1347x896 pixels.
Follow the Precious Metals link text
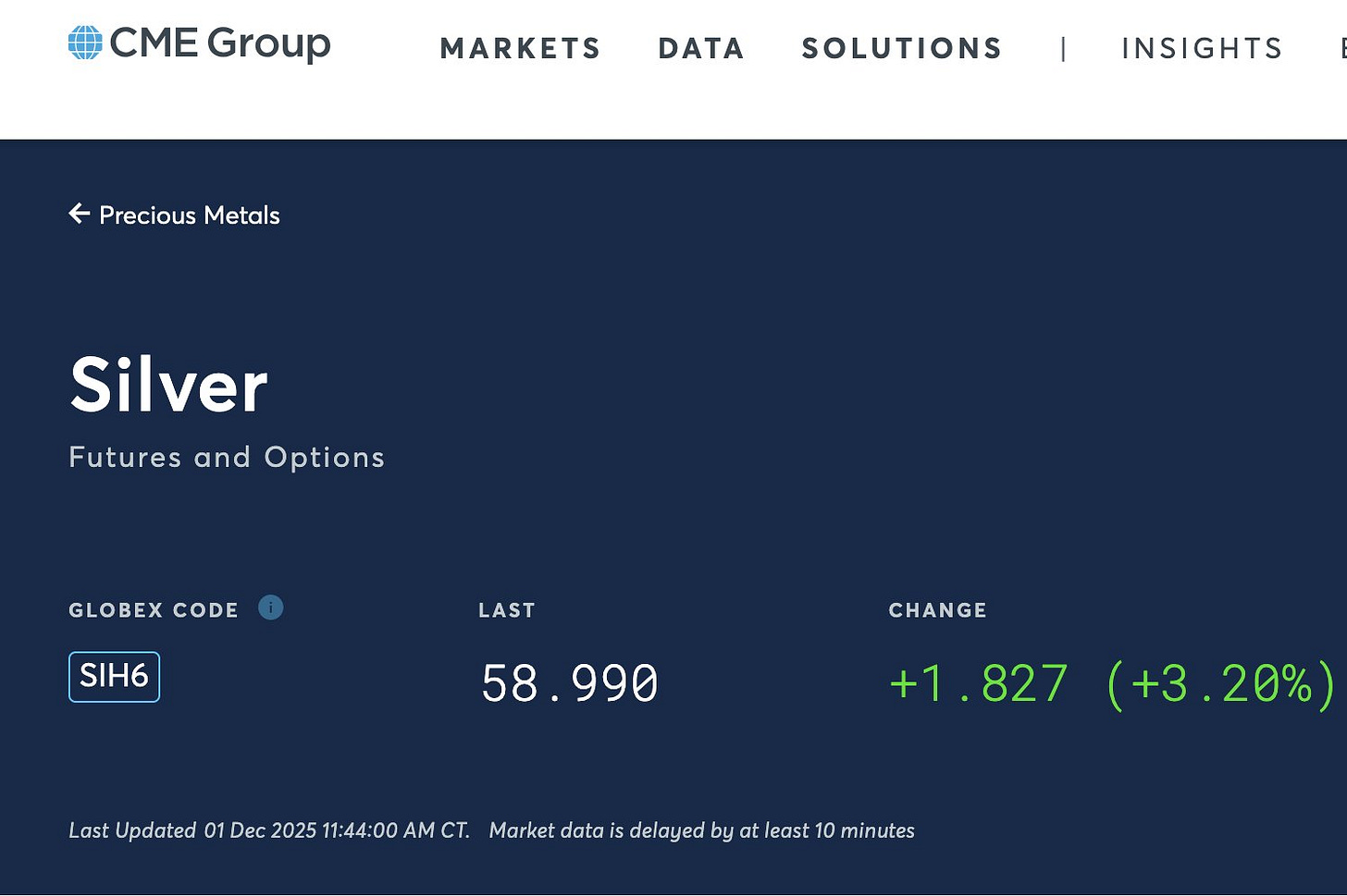pos(190,215)
